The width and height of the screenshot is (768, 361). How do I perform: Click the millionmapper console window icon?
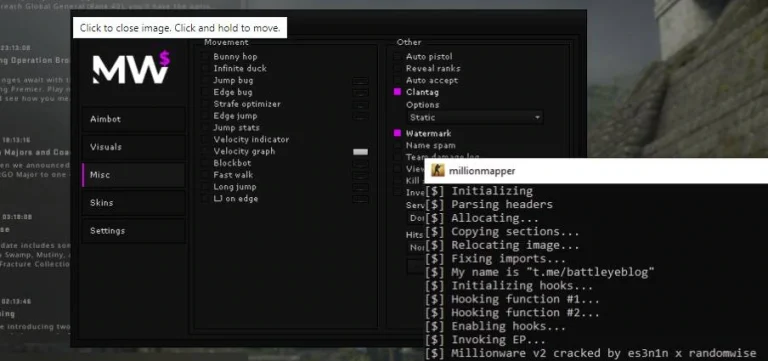437,170
